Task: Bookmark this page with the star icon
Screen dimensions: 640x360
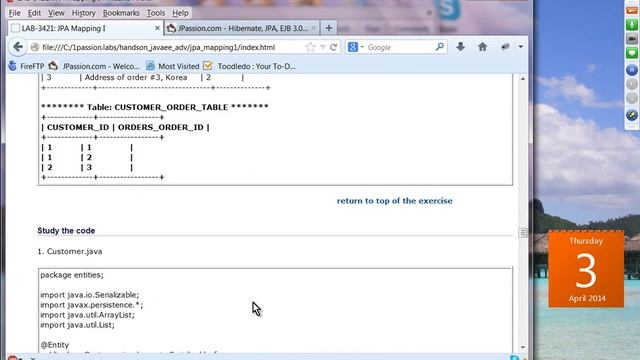Action: tap(310, 47)
